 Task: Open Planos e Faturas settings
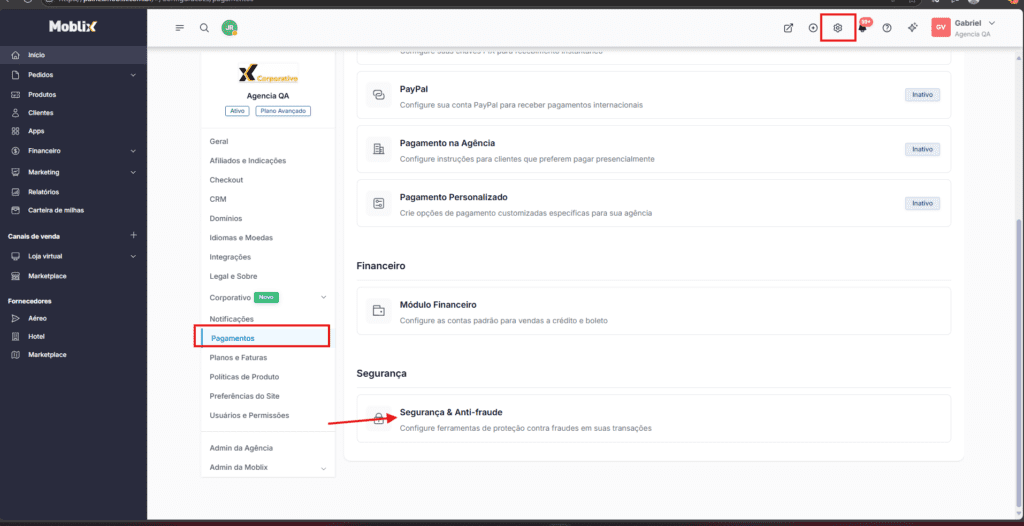[x=238, y=357]
